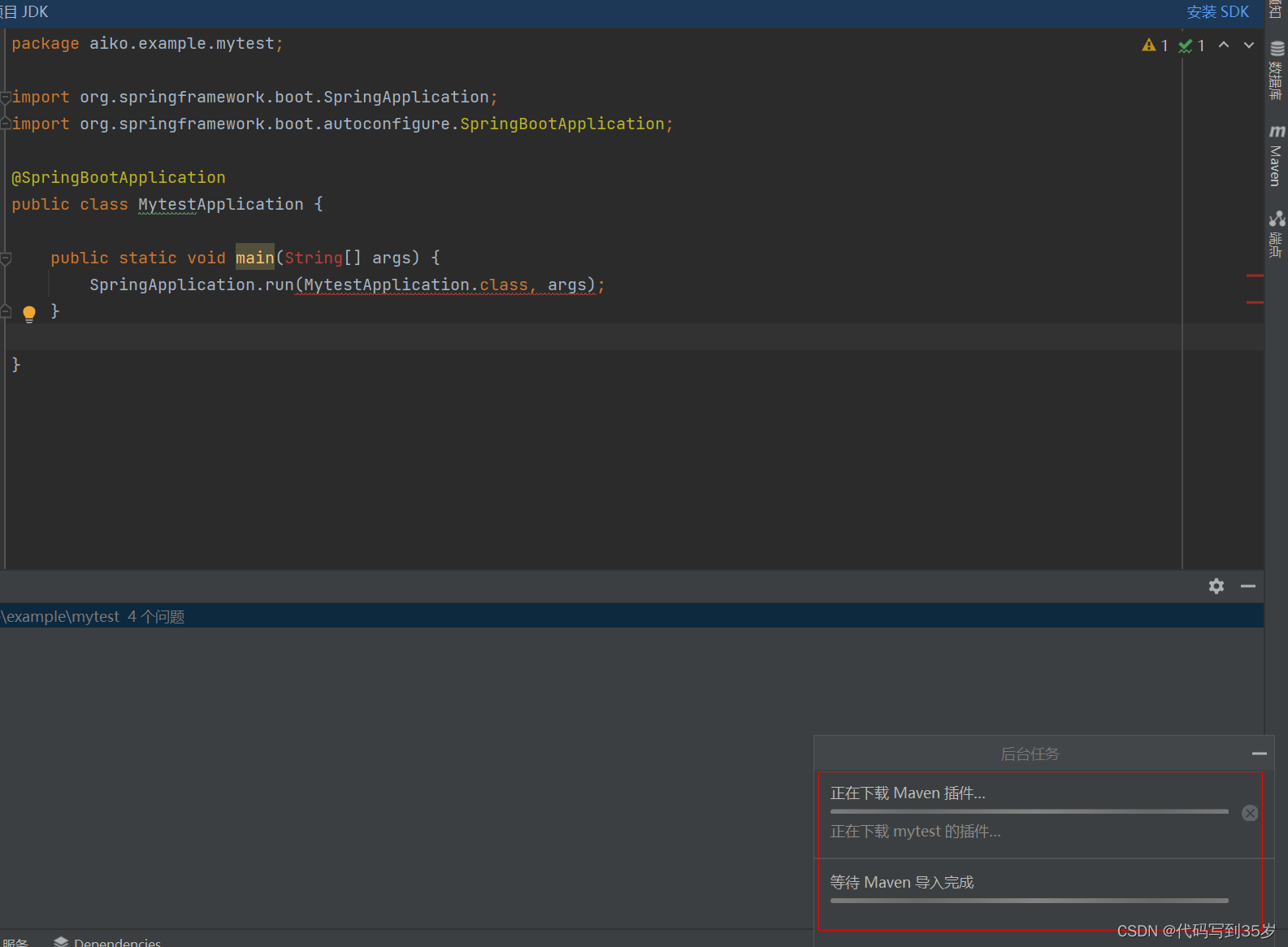This screenshot has height=947, width=1288.
Task: Click the first red error stripe marker
Action: click(1255, 276)
